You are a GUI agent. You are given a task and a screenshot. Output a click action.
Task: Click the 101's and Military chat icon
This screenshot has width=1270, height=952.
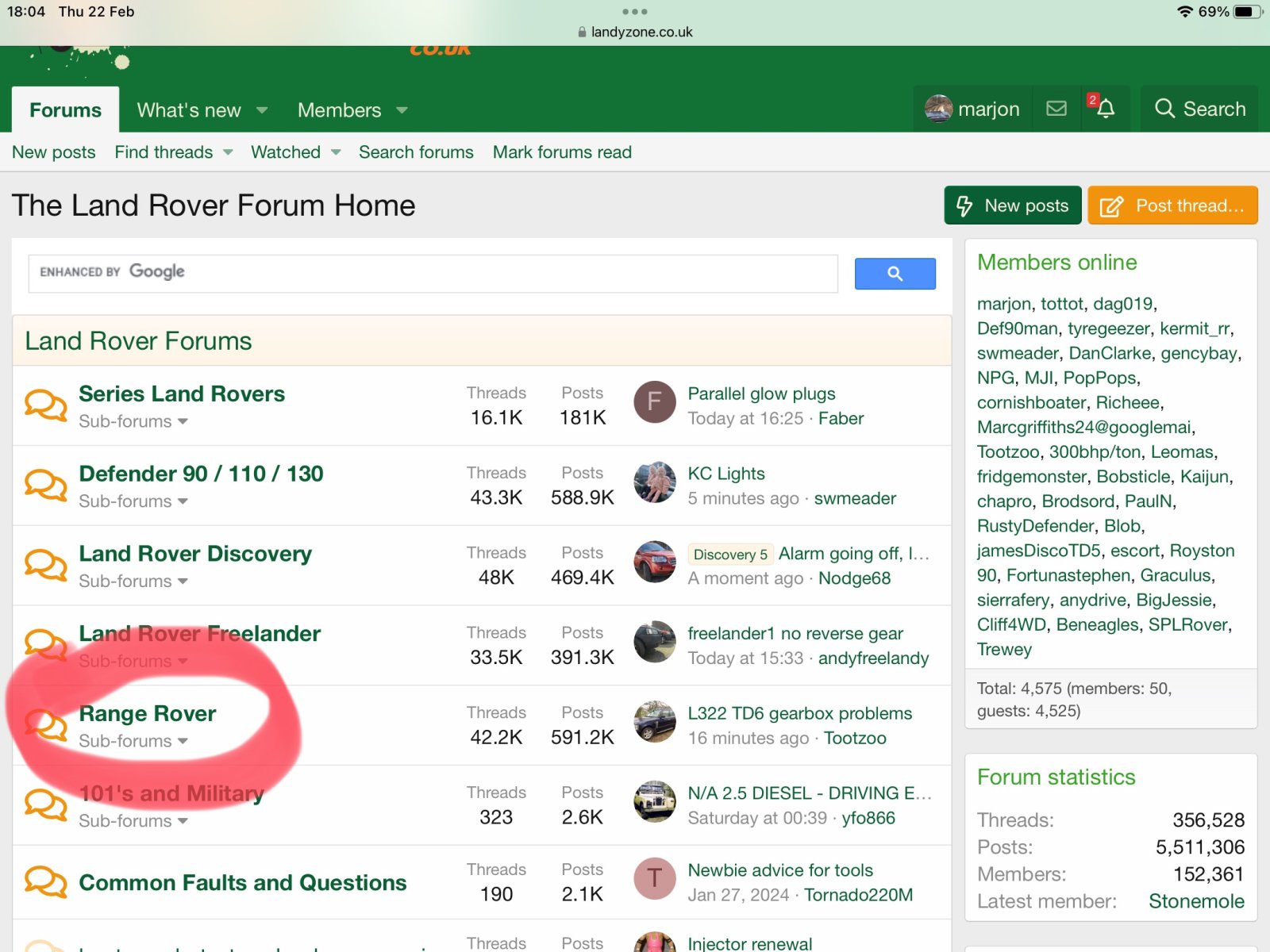(45, 805)
